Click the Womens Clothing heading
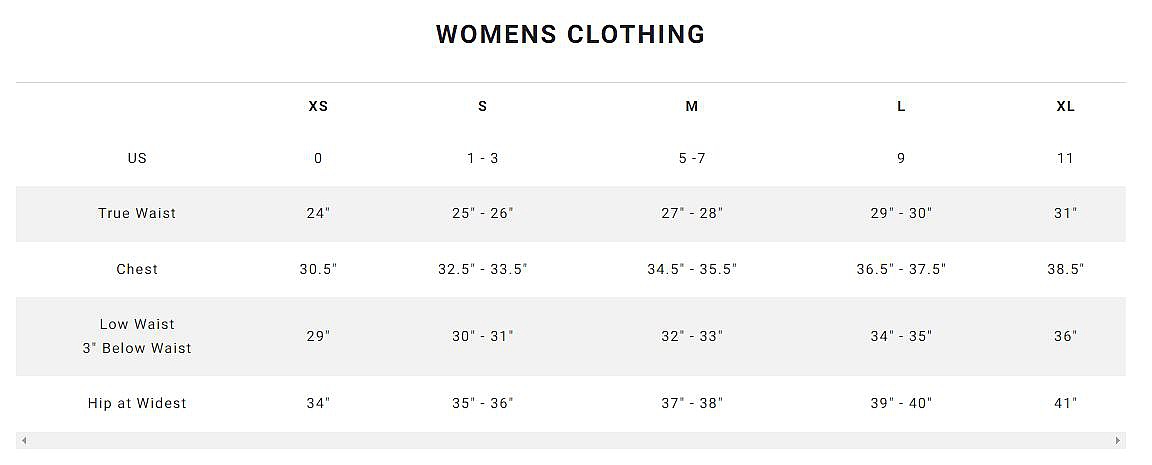This screenshot has width=1152, height=465. pyautogui.click(x=571, y=35)
